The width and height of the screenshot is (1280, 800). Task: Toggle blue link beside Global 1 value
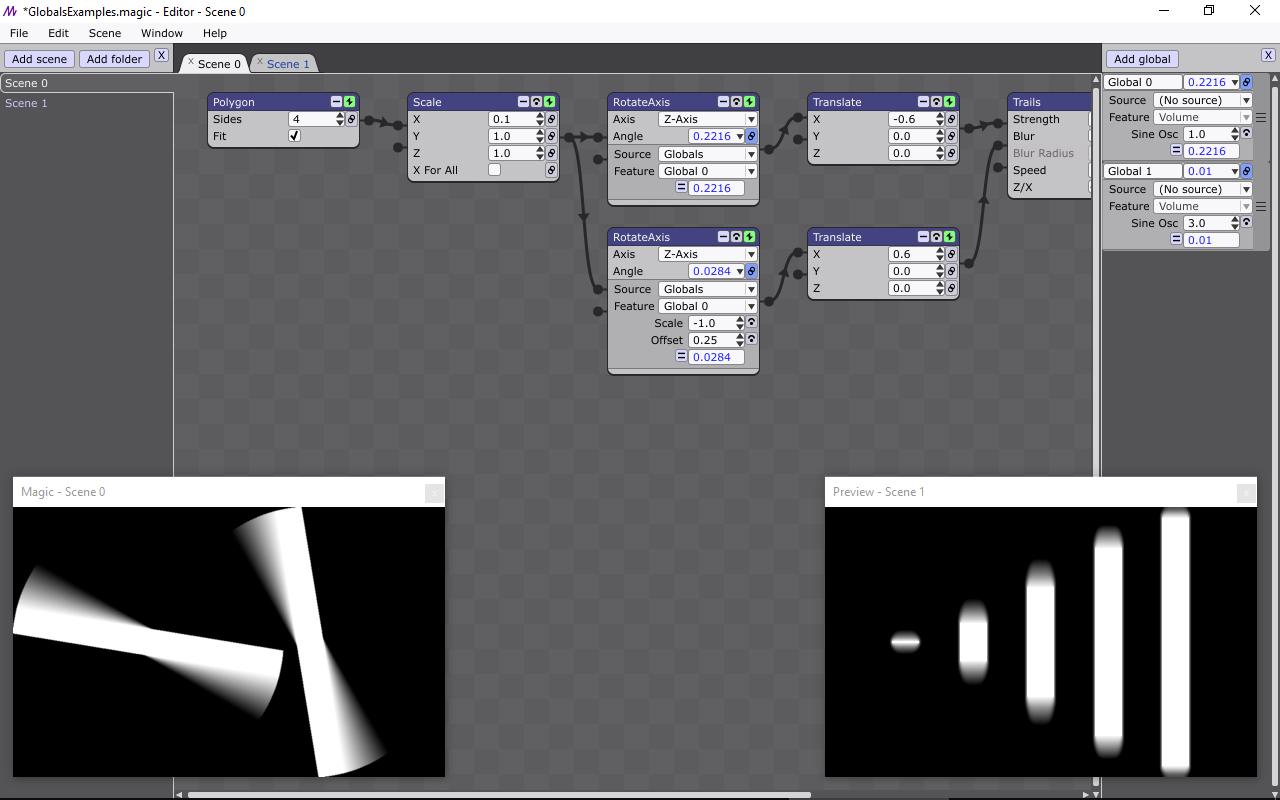(x=1246, y=171)
